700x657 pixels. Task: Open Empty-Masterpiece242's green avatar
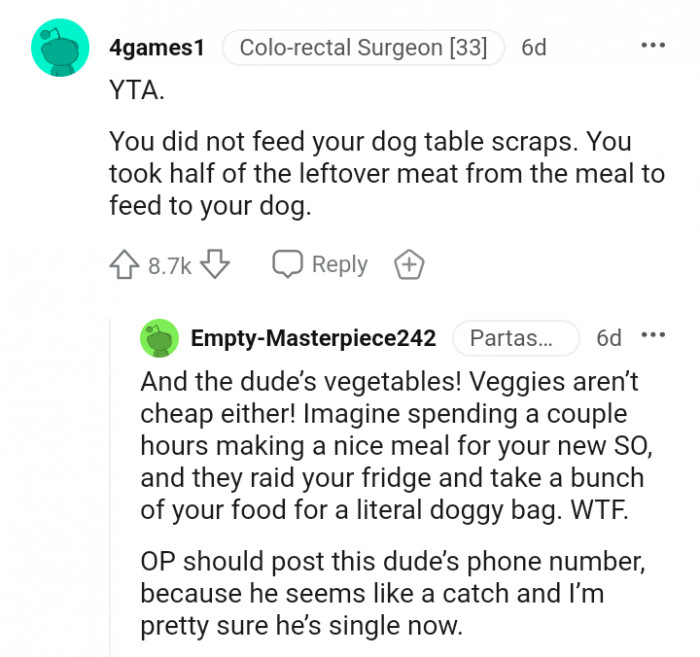click(157, 338)
